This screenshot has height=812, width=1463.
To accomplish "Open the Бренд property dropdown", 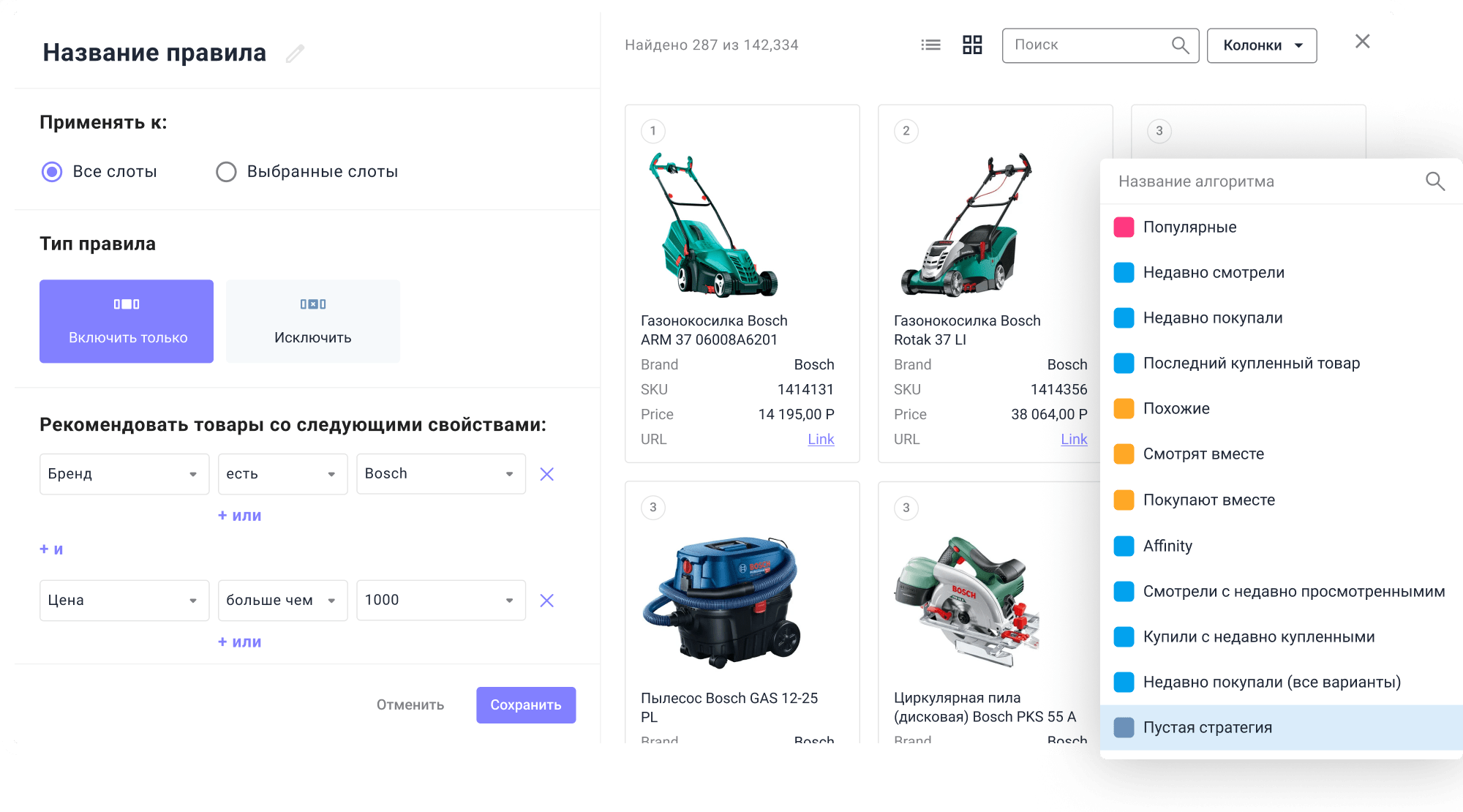I will (x=124, y=474).
